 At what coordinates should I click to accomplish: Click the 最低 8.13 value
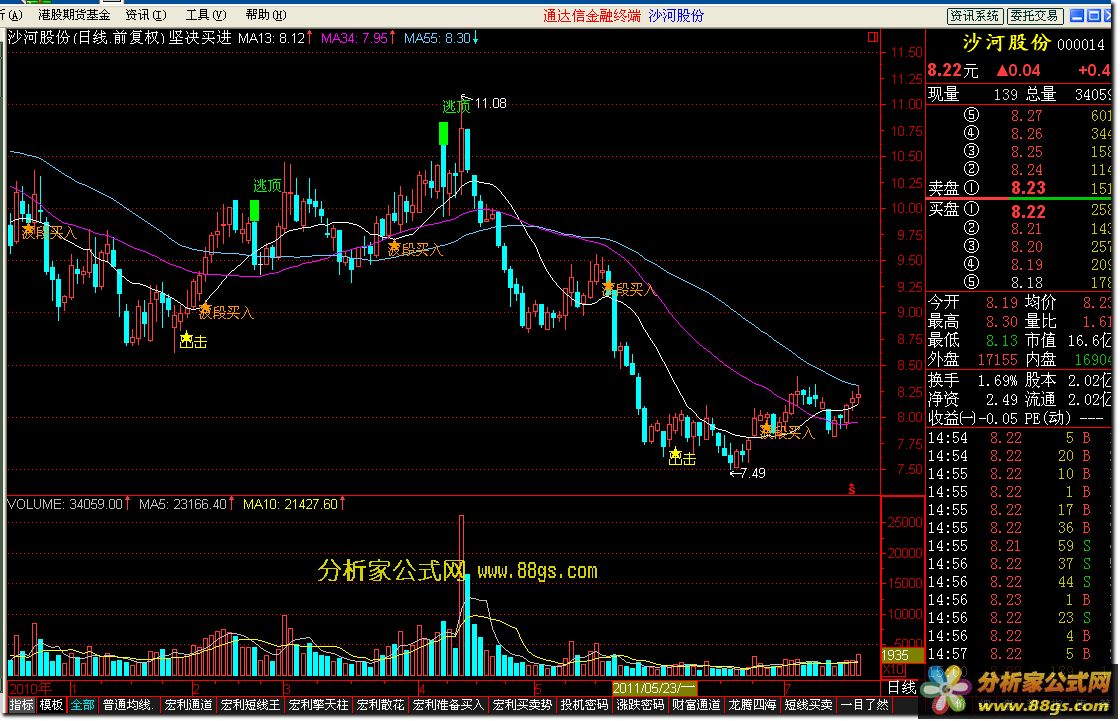tap(1001, 341)
